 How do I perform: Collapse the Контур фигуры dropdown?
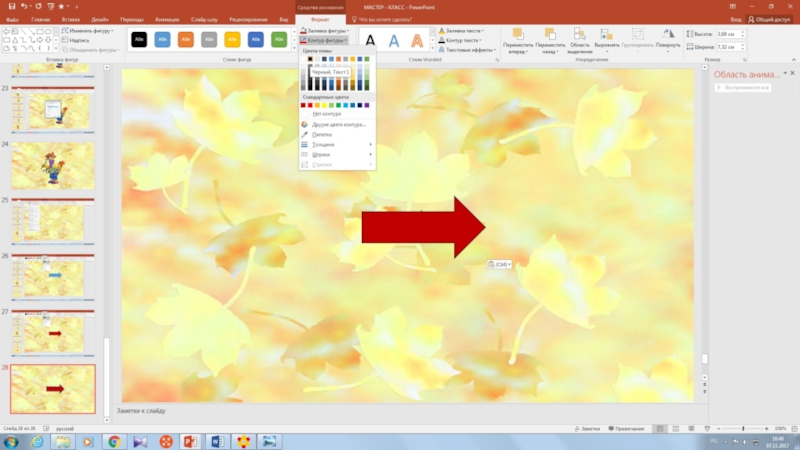click(324, 40)
